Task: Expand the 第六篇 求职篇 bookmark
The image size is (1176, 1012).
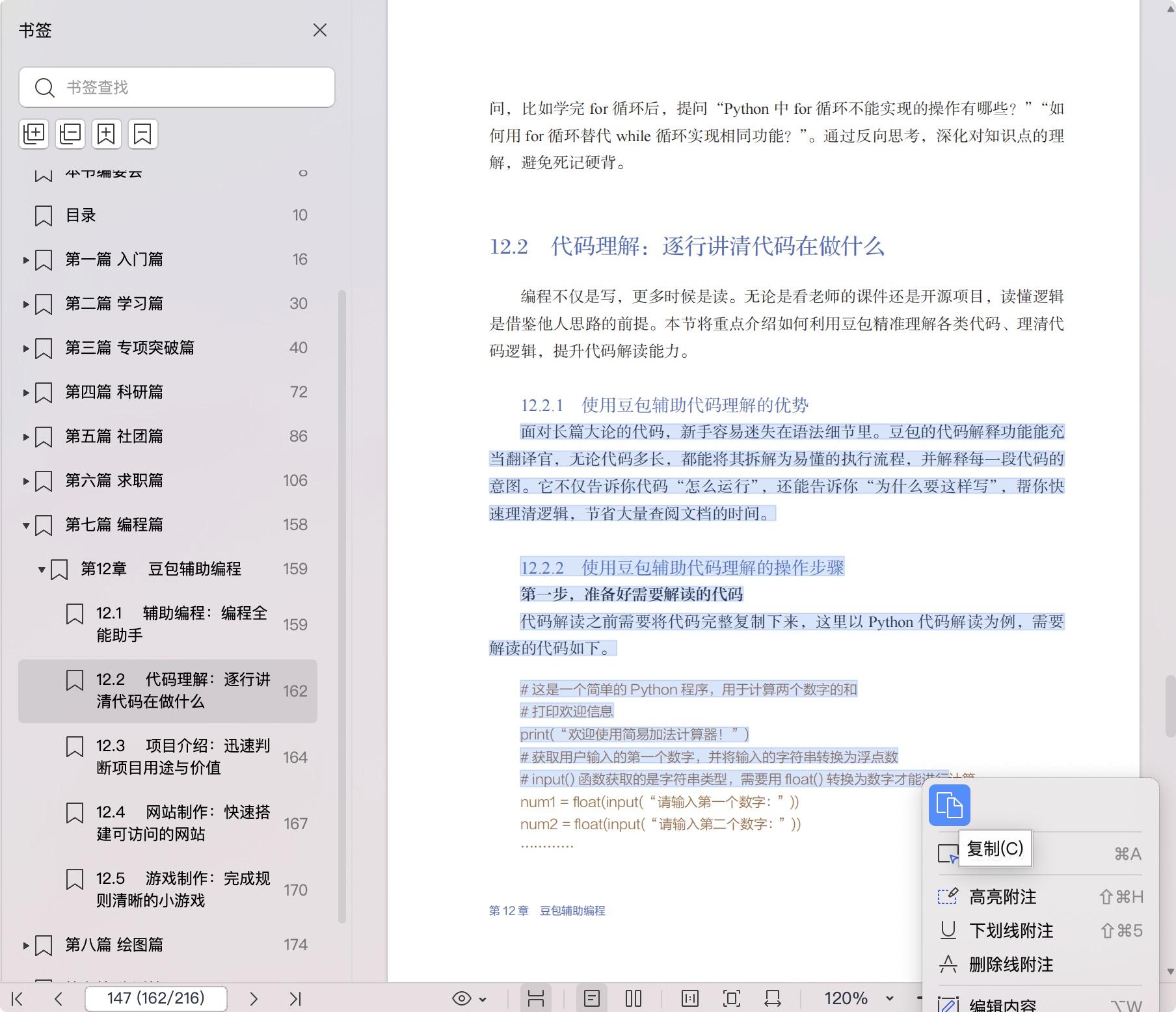Action: click(x=26, y=481)
